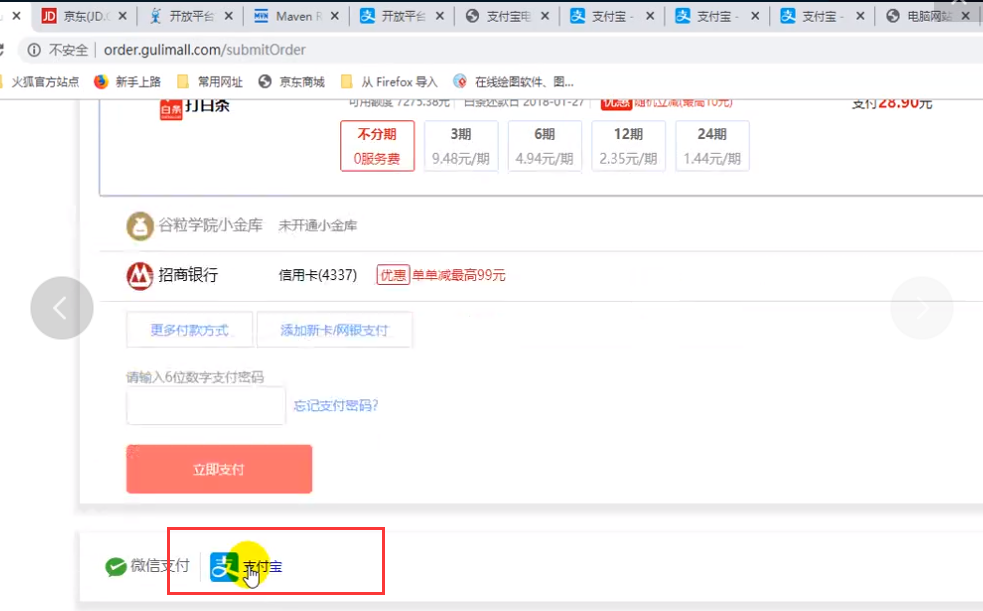The width and height of the screenshot is (983, 611).
Task: Click the Alipay 支付宝 logo icon
Action: [224, 567]
